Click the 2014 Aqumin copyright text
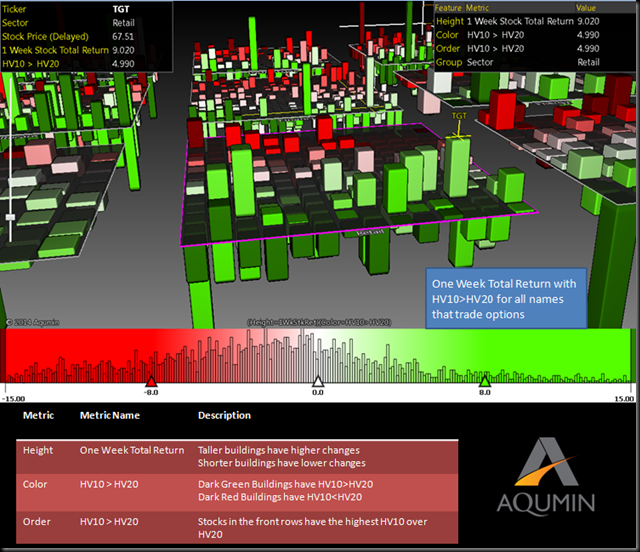The width and height of the screenshot is (640, 552). (x=33, y=323)
